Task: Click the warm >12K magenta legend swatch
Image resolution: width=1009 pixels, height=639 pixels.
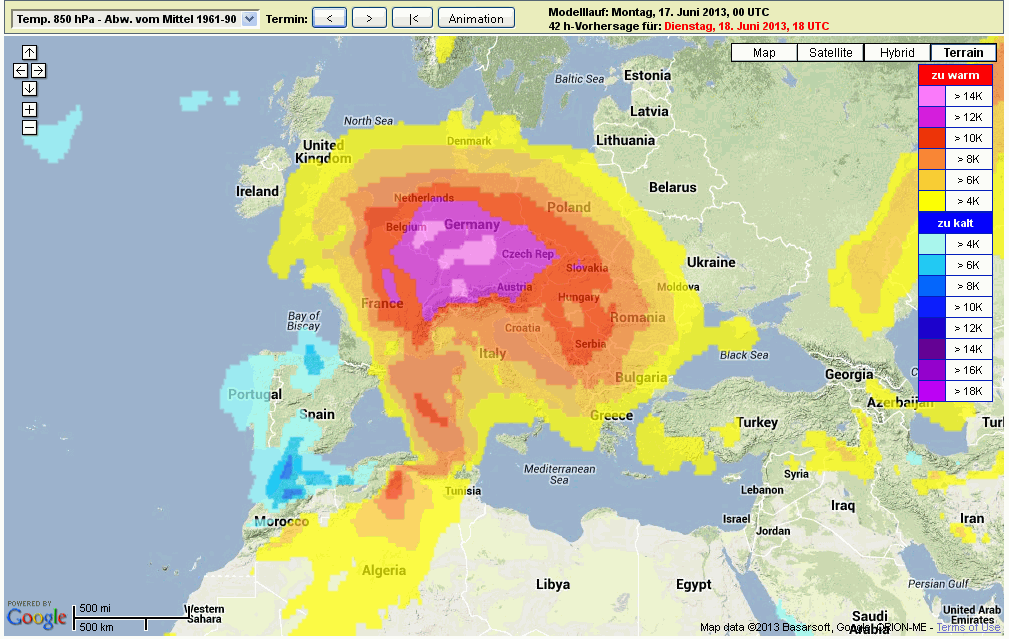Action: tap(932, 117)
